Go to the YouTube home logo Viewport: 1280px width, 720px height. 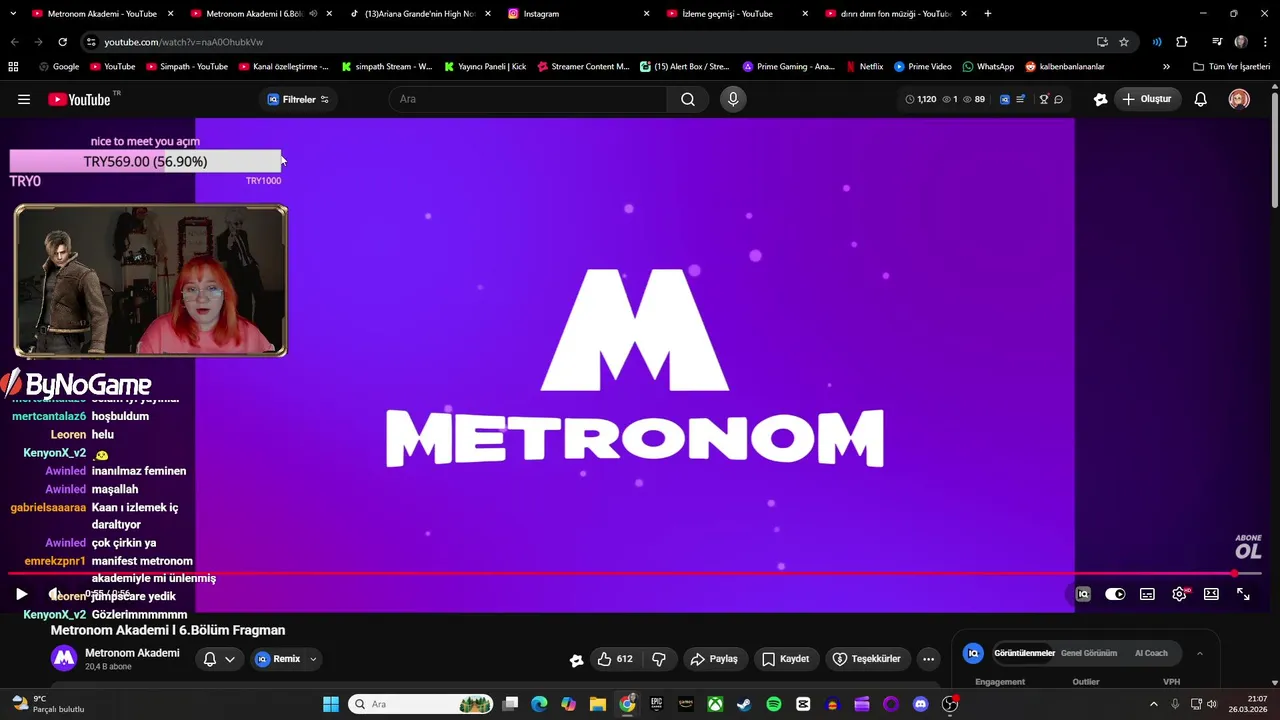tap(79, 99)
